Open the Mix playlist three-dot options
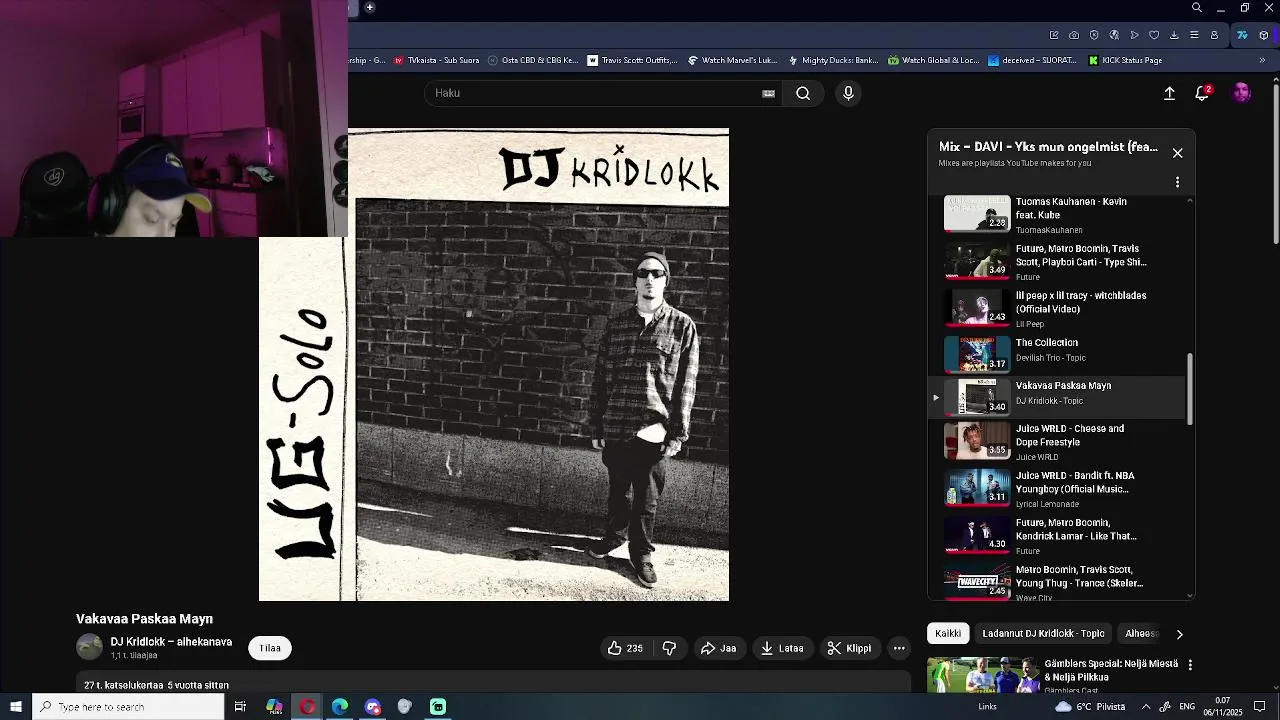Image resolution: width=1280 pixels, height=720 pixels. (1177, 182)
